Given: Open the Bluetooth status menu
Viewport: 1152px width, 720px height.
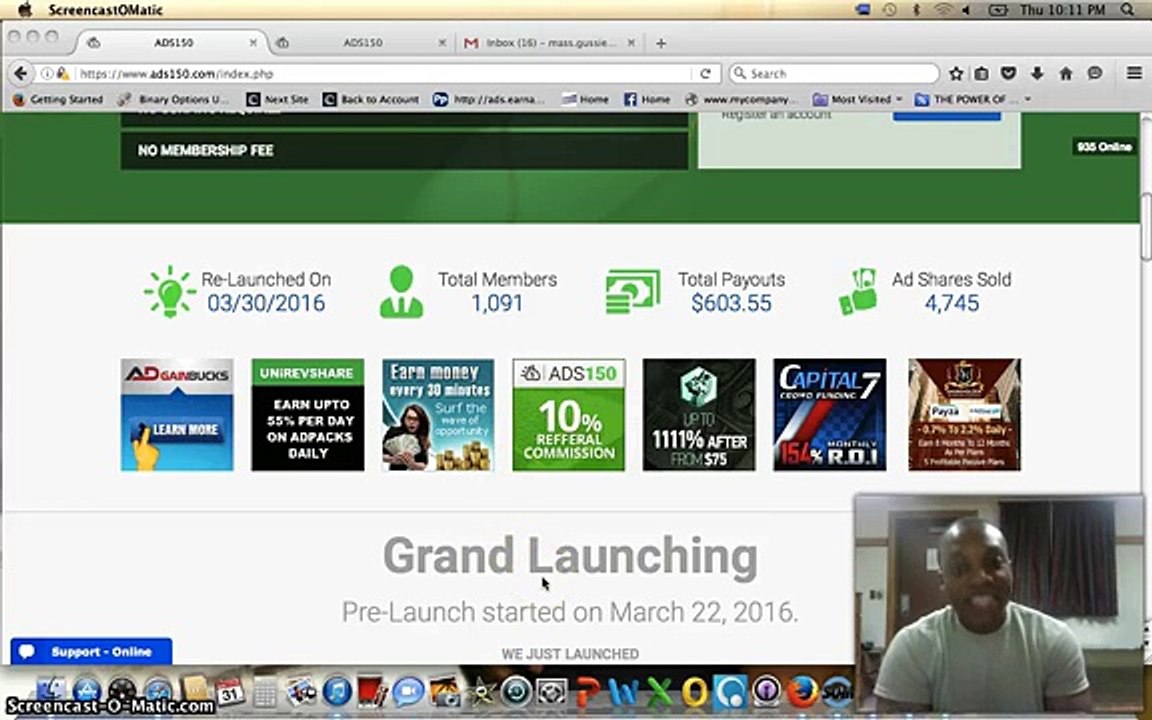Looking at the screenshot, I should point(916,10).
